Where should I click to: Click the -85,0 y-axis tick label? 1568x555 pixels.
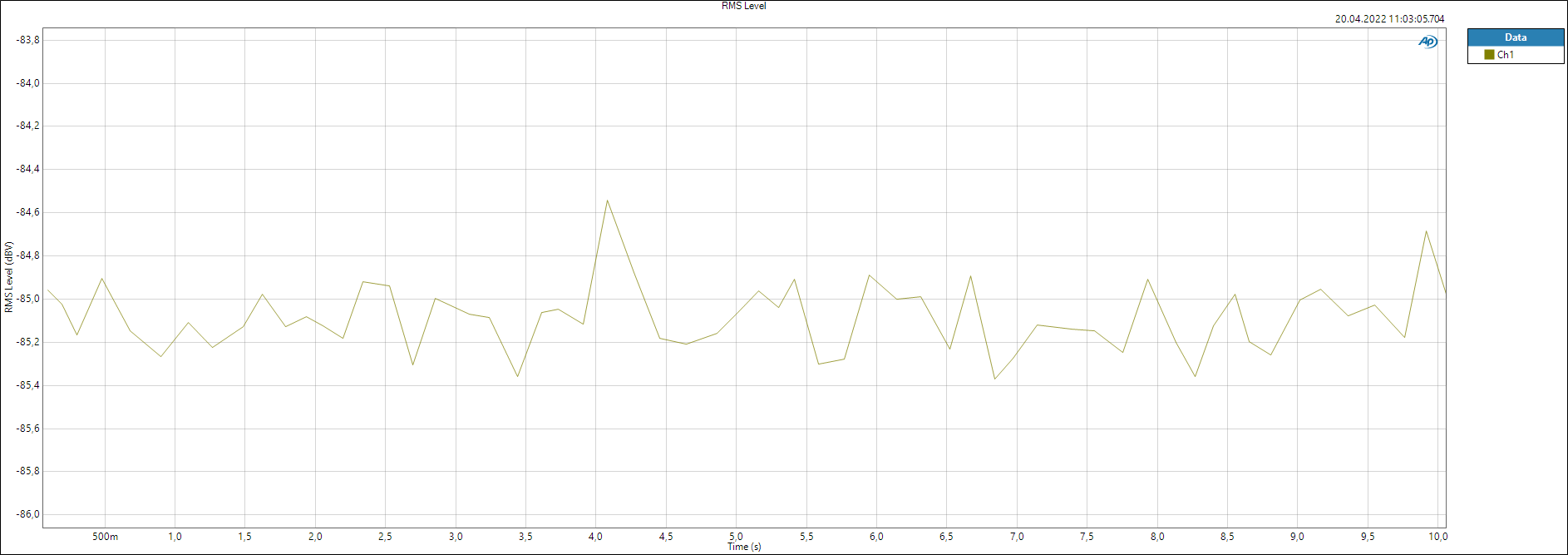pos(27,299)
